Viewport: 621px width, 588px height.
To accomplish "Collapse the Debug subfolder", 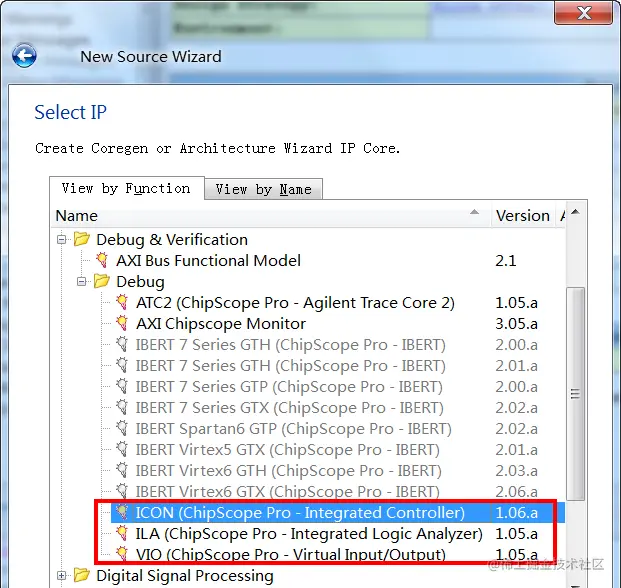I will [82, 282].
